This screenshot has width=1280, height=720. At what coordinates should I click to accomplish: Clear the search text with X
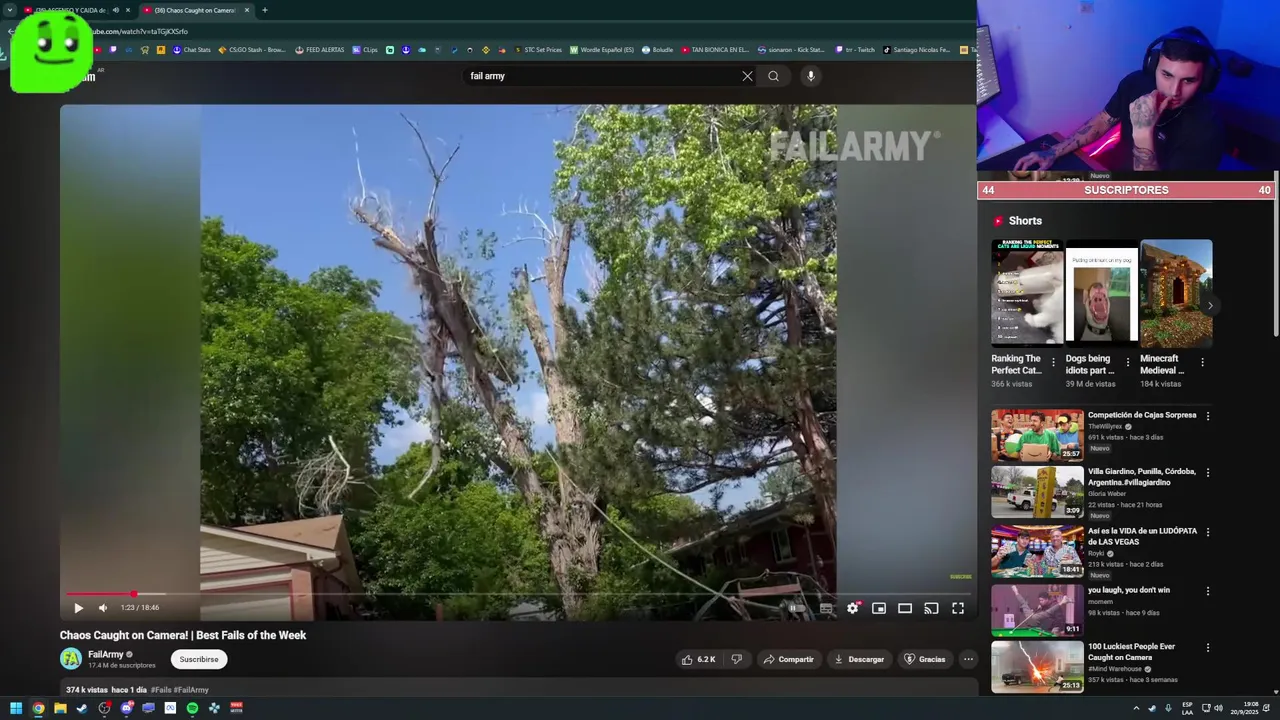[747, 76]
